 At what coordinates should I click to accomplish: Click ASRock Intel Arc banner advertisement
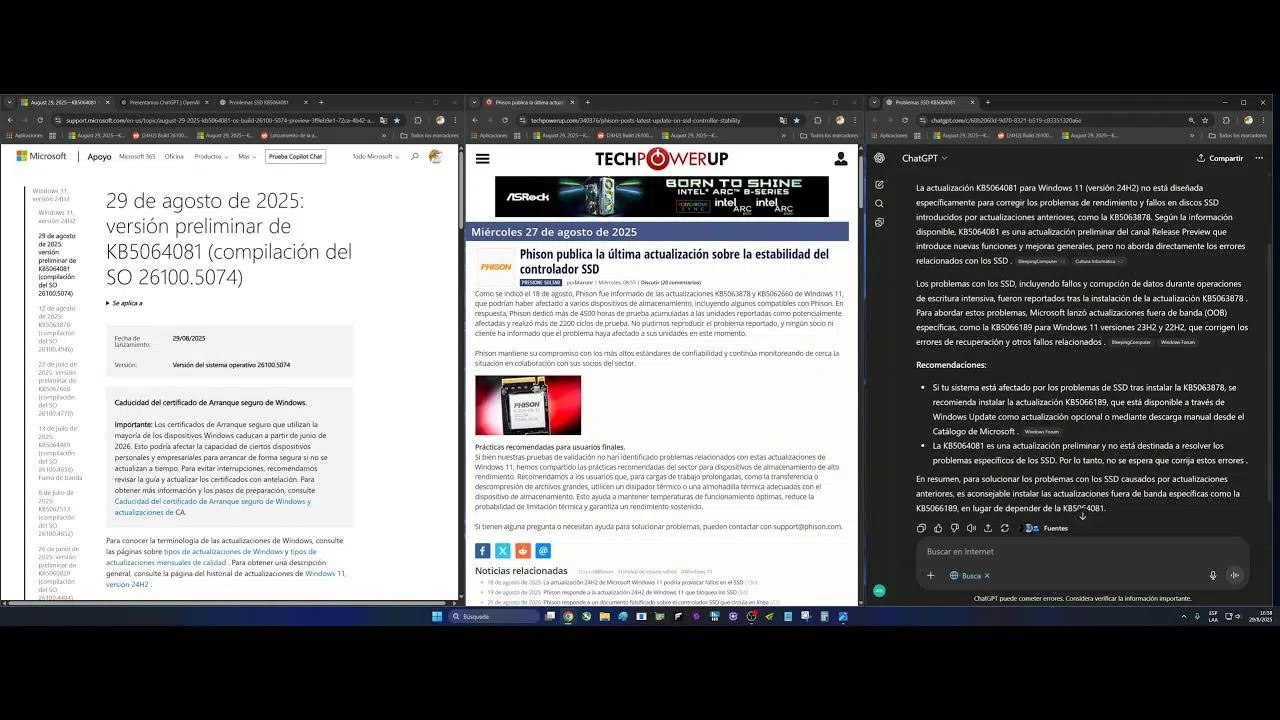coord(661,196)
